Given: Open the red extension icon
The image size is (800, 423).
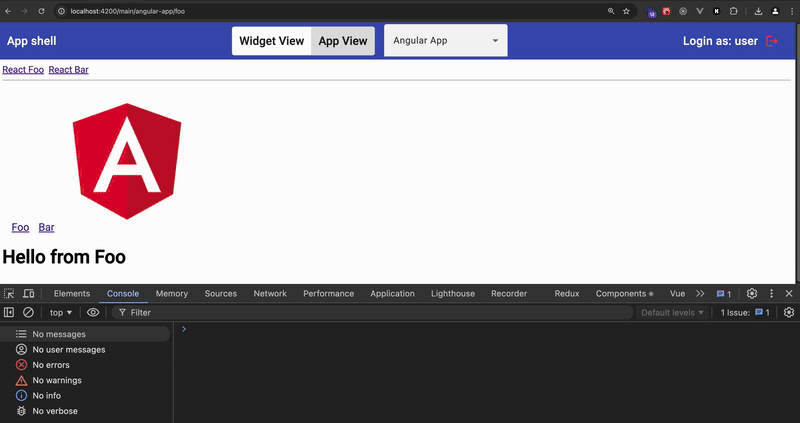Looking at the screenshot, I should point(666,11).
